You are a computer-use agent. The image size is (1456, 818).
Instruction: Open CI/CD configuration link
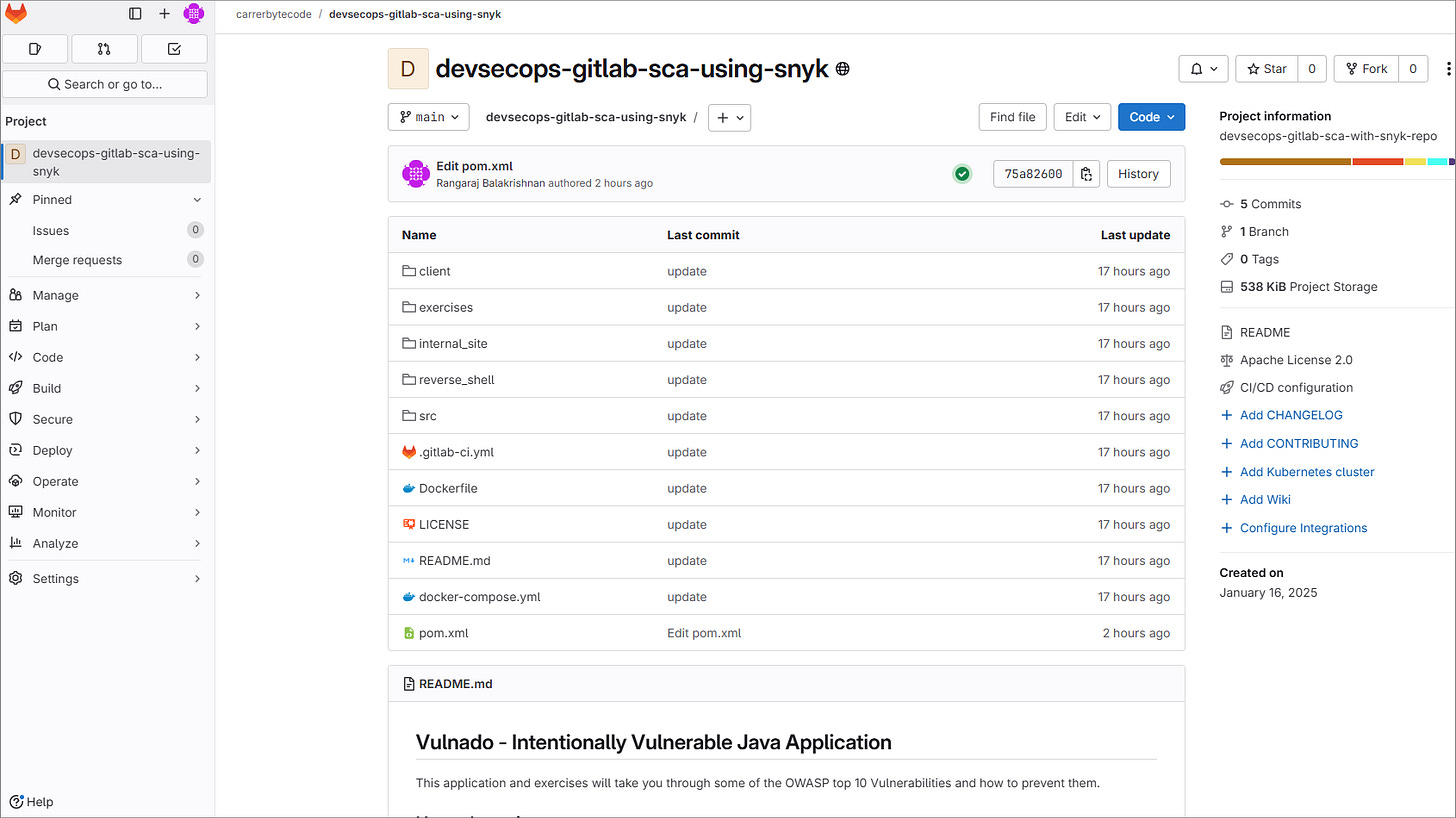pyautogui.click(x=1296, y=387)
